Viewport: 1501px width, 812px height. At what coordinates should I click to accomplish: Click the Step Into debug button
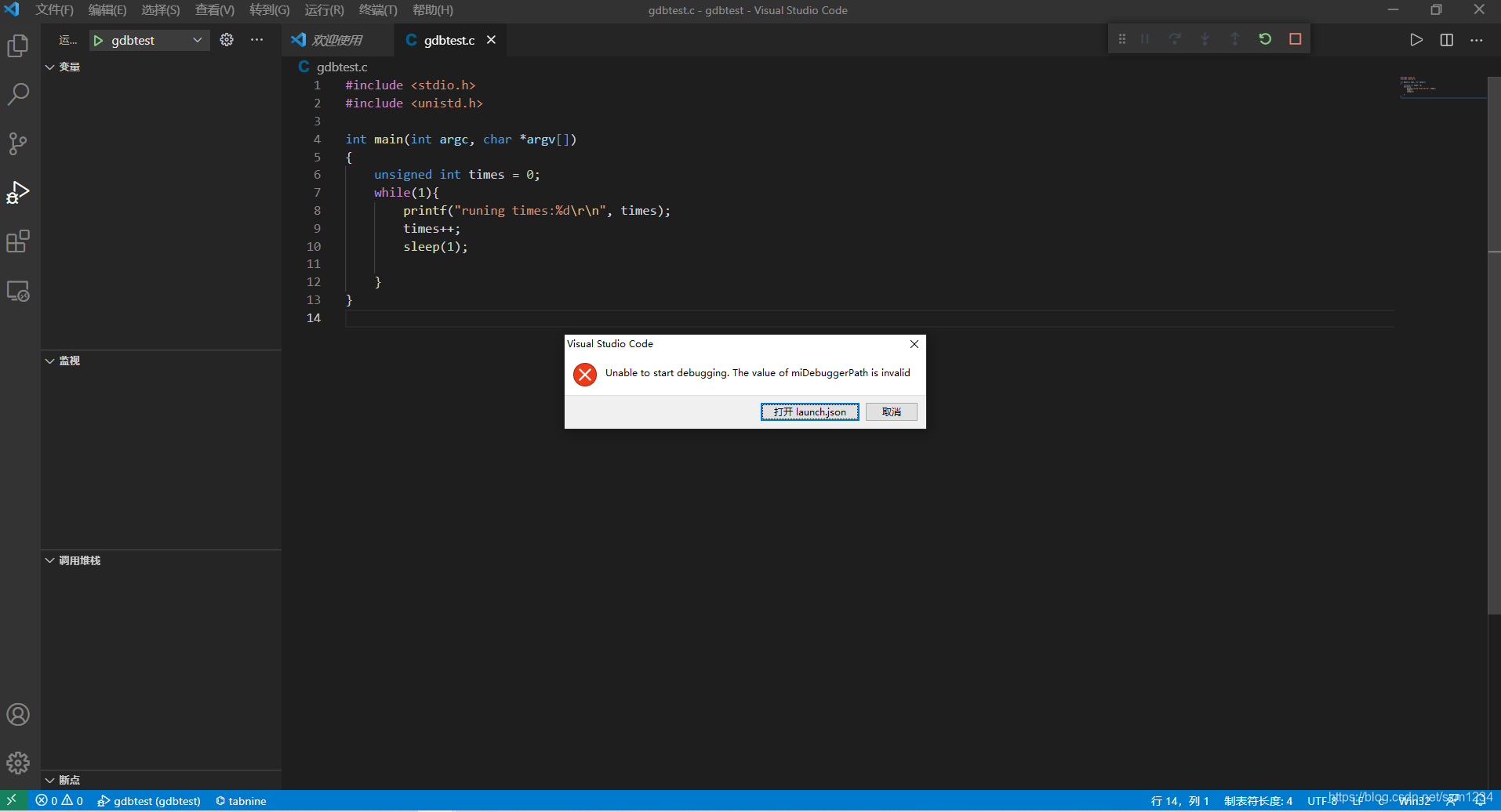1205,39
